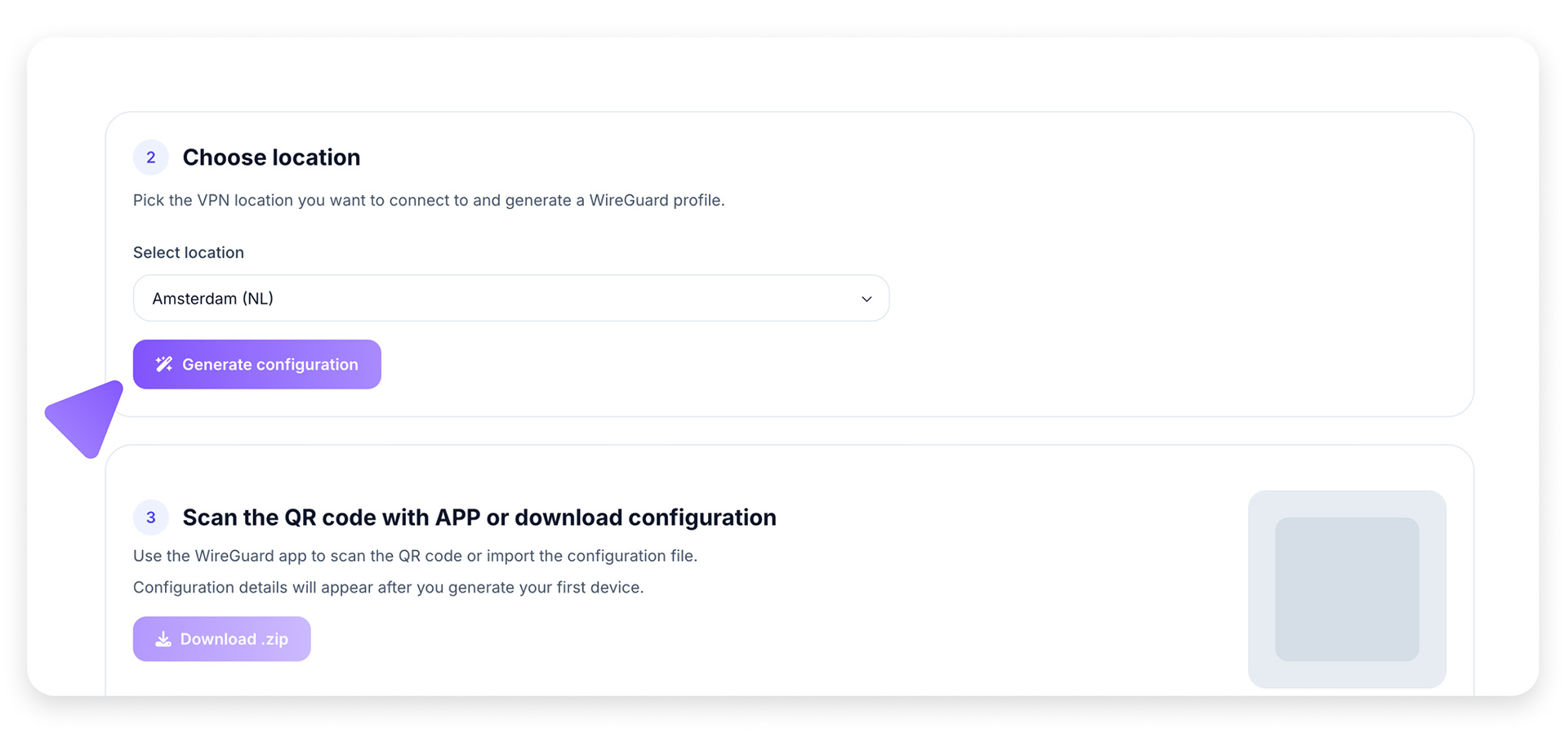Screen dimensions: 1568x742
Task: Click the download arrow icon beside Download .zip
Action: (163, 639)
